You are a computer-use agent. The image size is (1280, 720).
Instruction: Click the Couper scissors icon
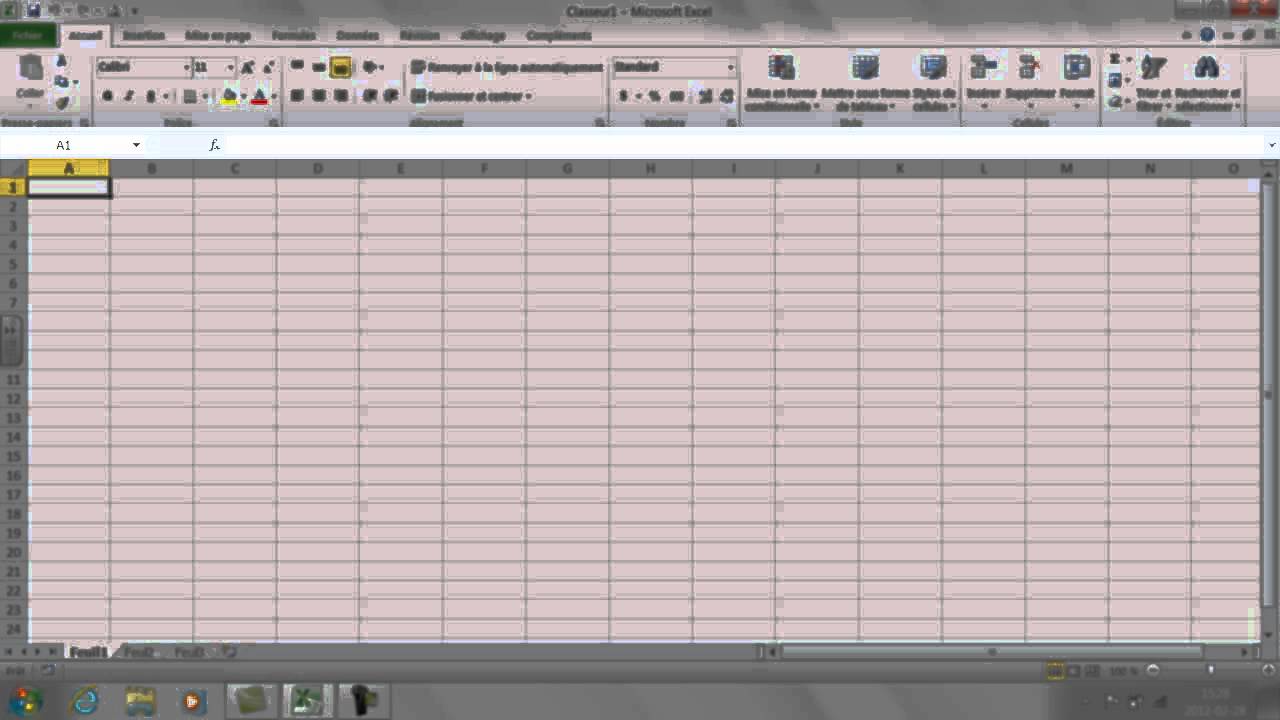[x=61, y=61]
